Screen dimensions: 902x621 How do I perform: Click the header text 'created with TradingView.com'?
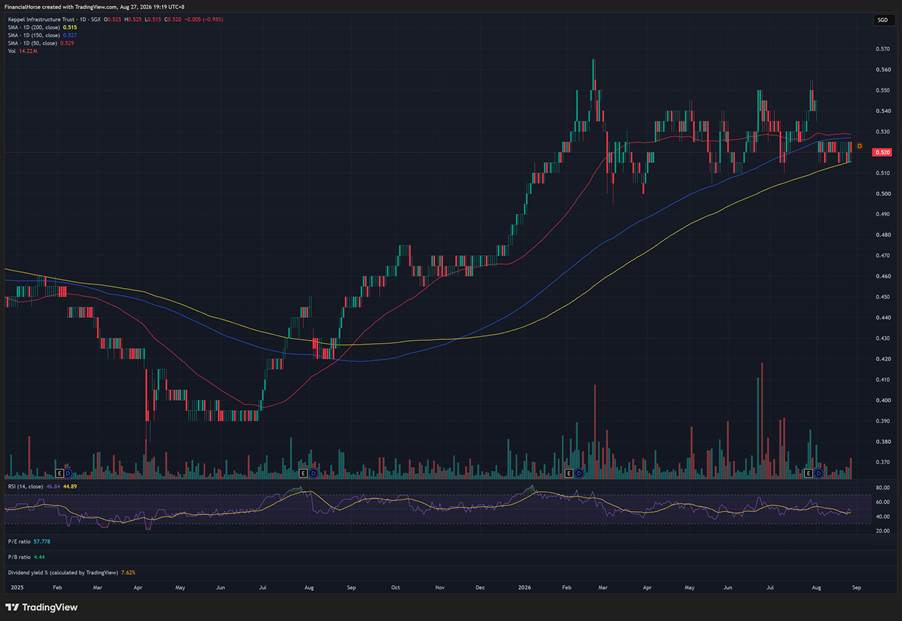pyautogui.click(x=79, y=7)
